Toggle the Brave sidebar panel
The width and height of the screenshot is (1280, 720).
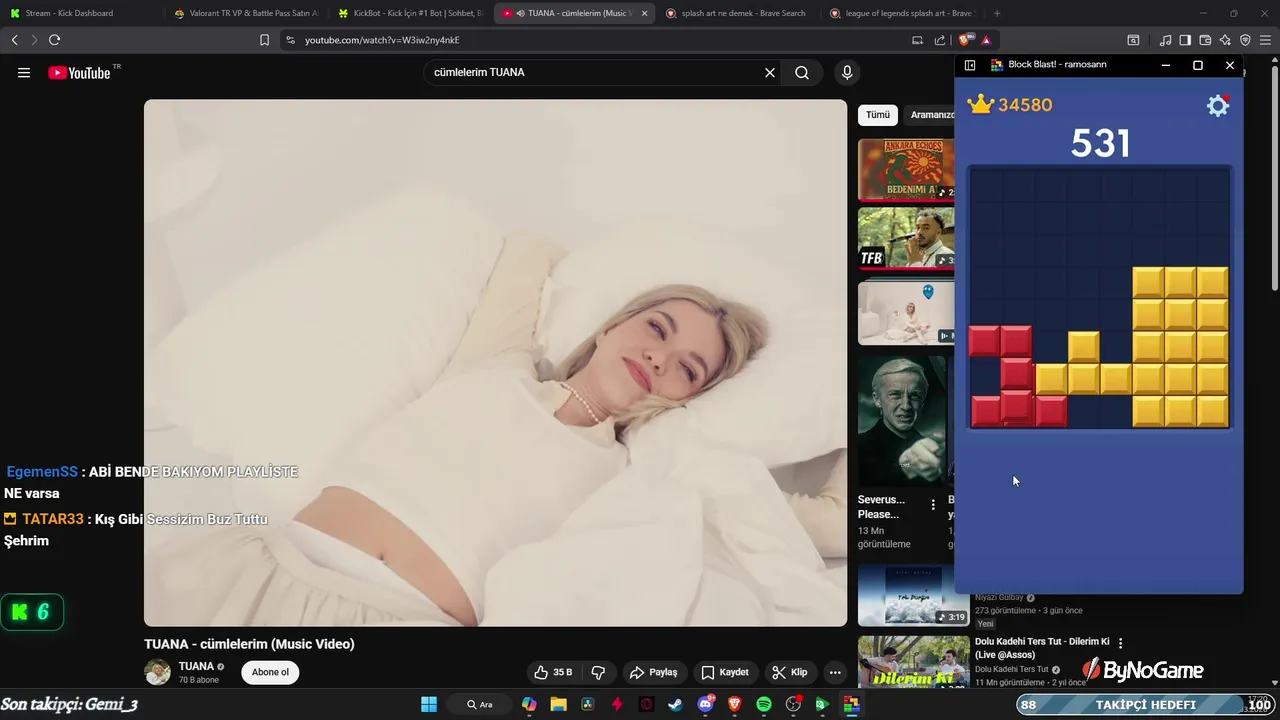(x=1185, y=40)
